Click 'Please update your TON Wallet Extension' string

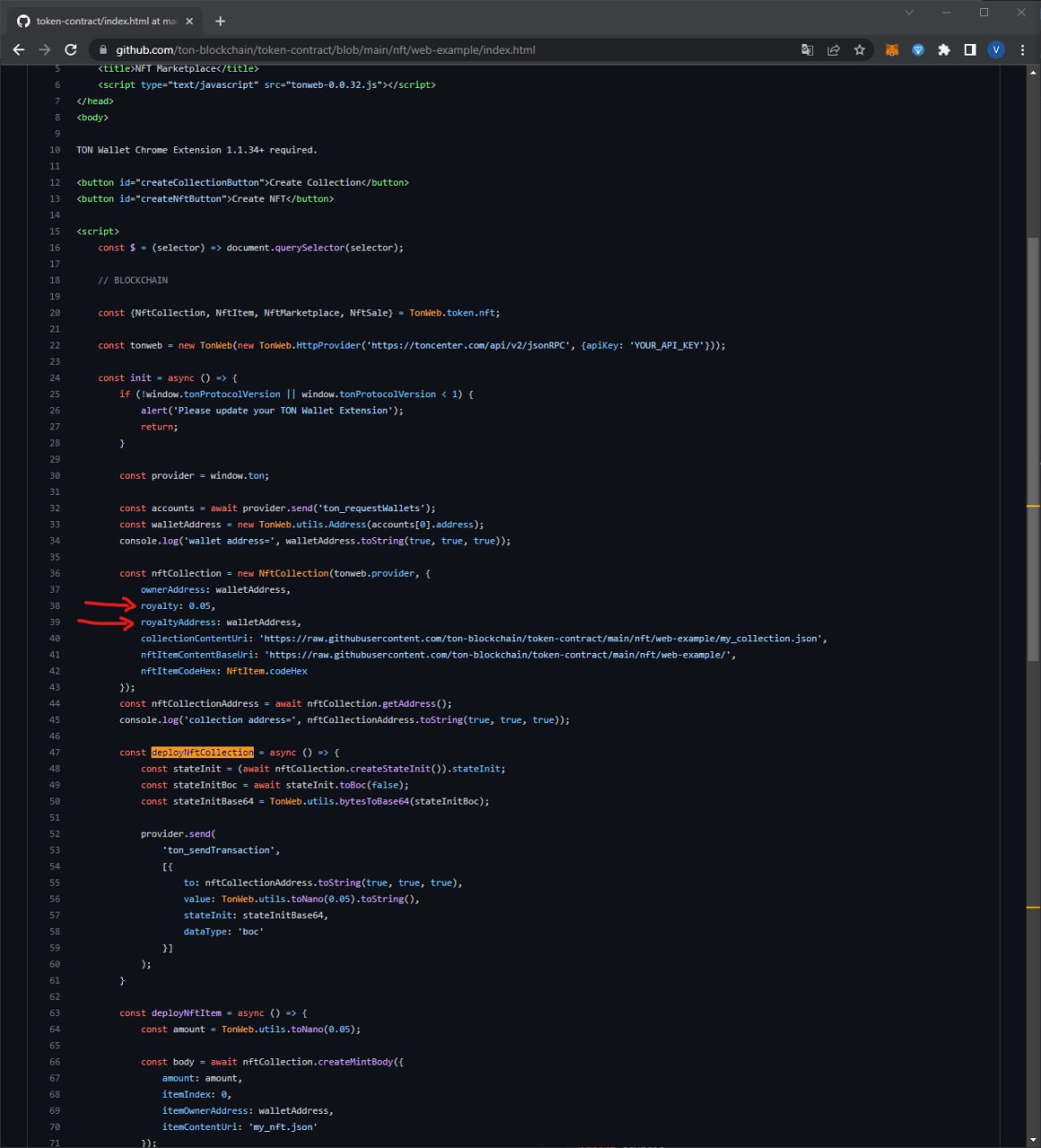pos(282,411)
